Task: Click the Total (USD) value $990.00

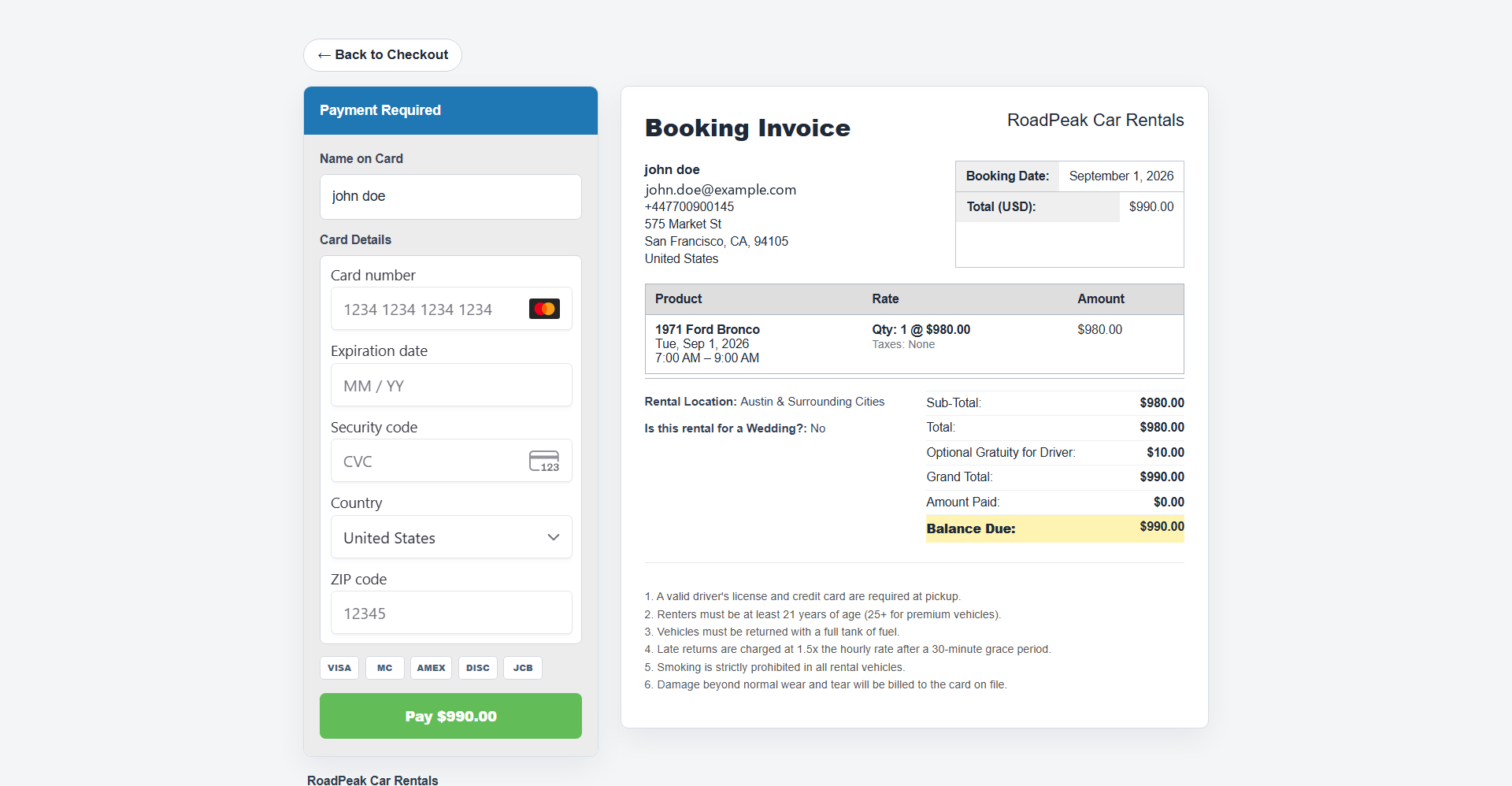Action: click(x=1151, y=207)
